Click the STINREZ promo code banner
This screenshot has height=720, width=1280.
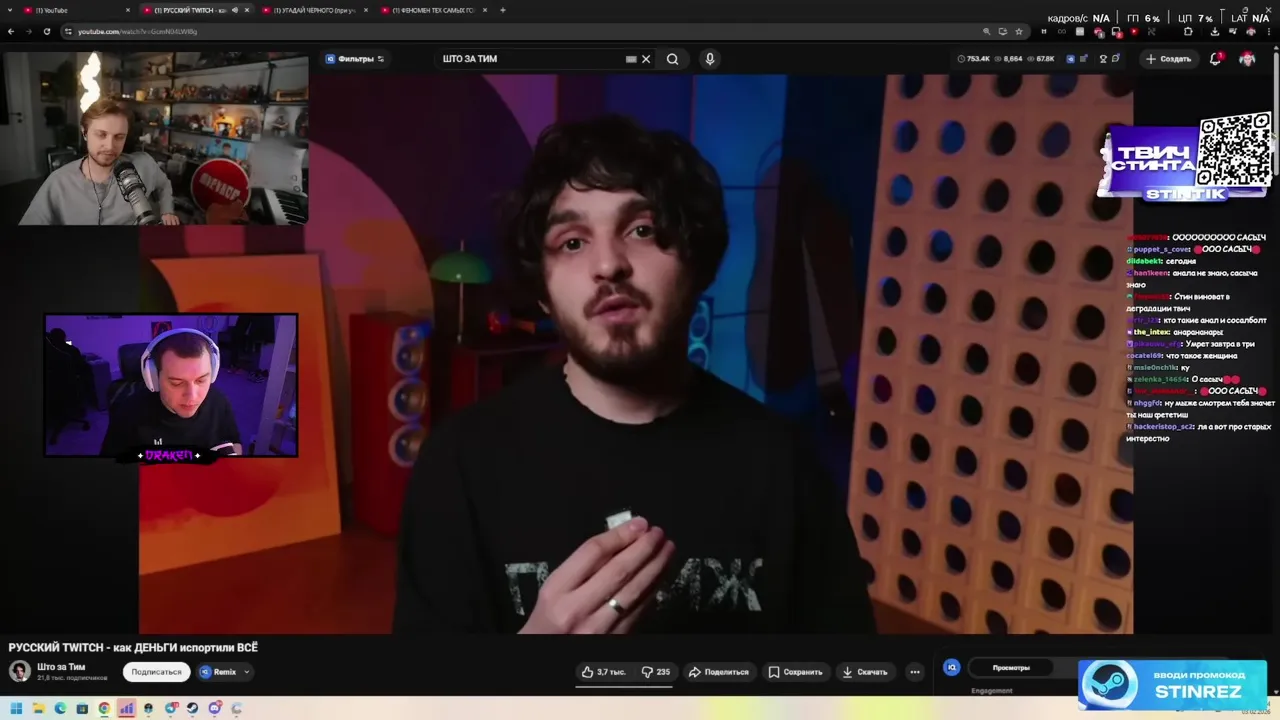(1172, 684)
